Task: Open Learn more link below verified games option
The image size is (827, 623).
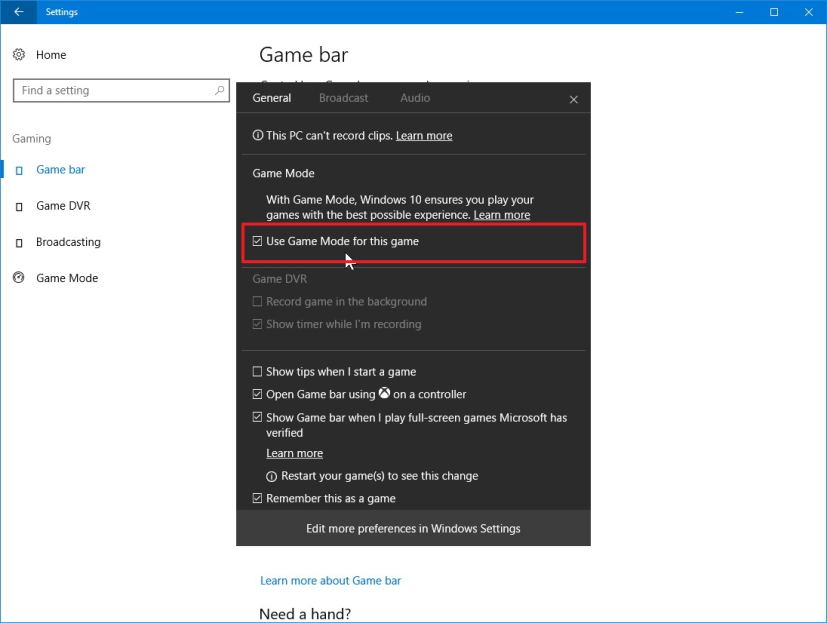Action: click(294, 453)
